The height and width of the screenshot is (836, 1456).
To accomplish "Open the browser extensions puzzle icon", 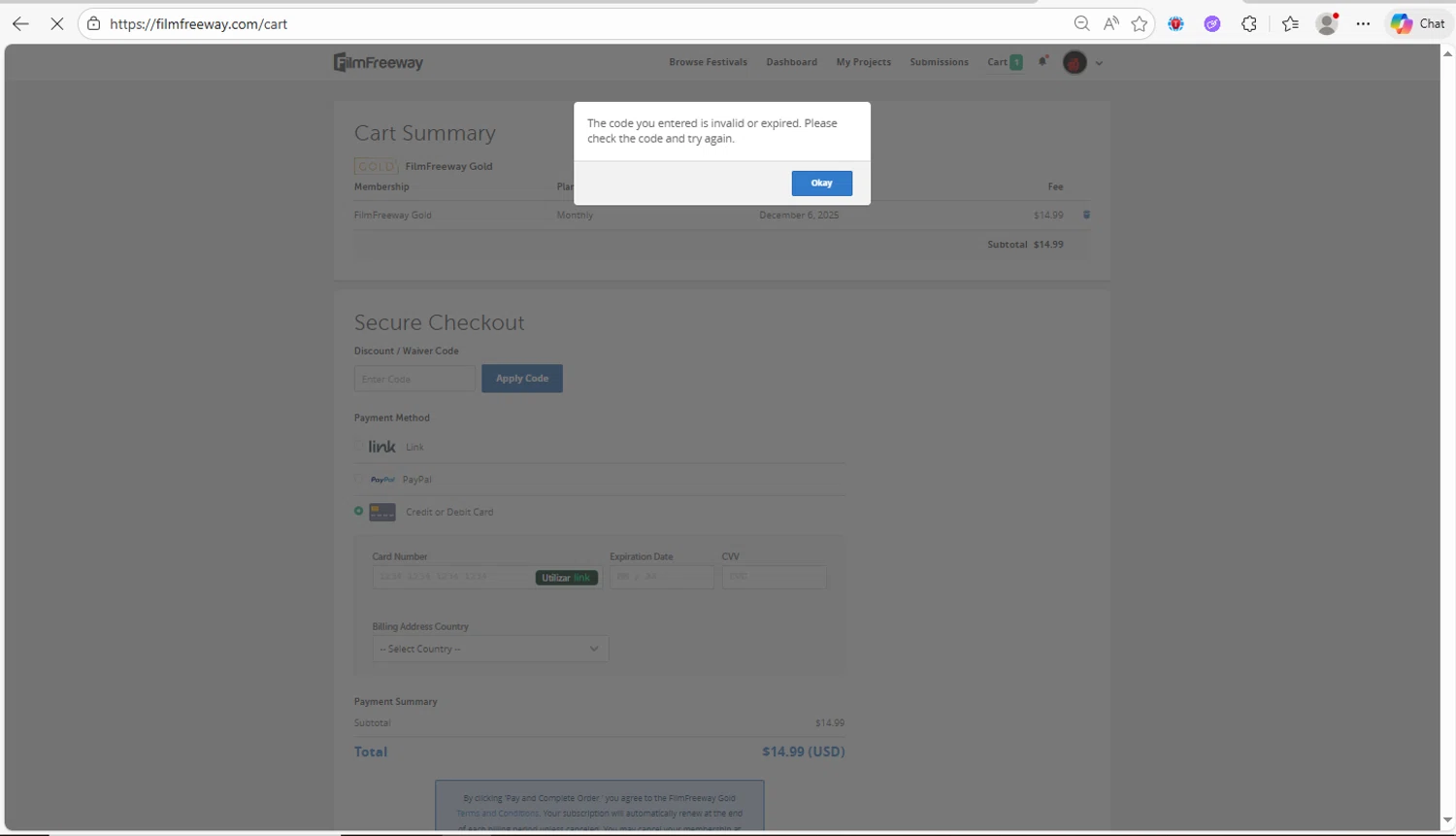I will (1249, 23).
